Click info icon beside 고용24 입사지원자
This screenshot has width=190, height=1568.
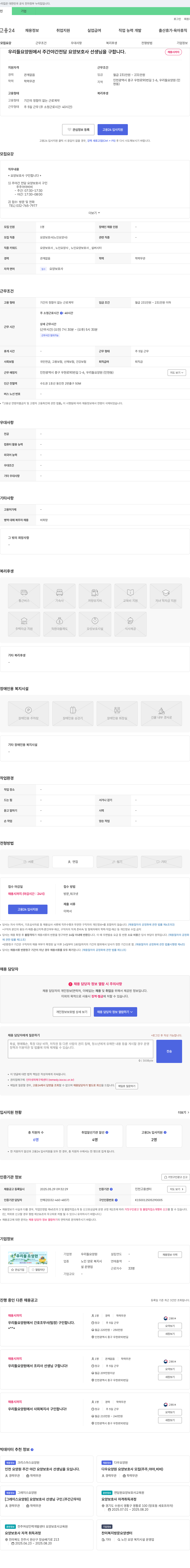pos(165,1132)
